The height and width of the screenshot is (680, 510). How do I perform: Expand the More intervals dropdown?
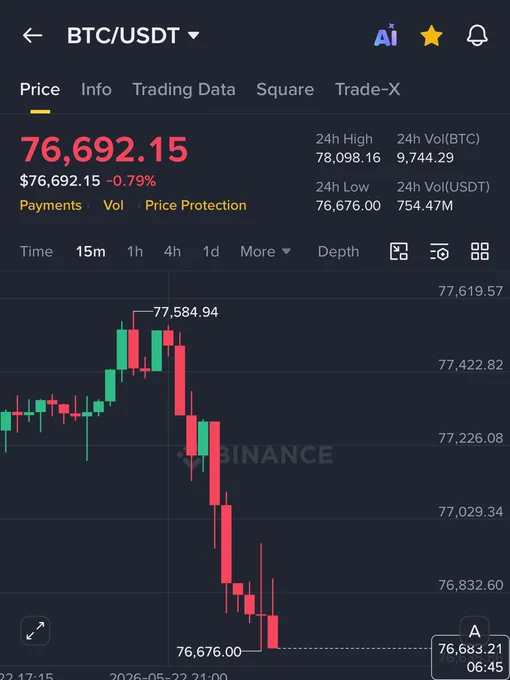tap(265, 252)
